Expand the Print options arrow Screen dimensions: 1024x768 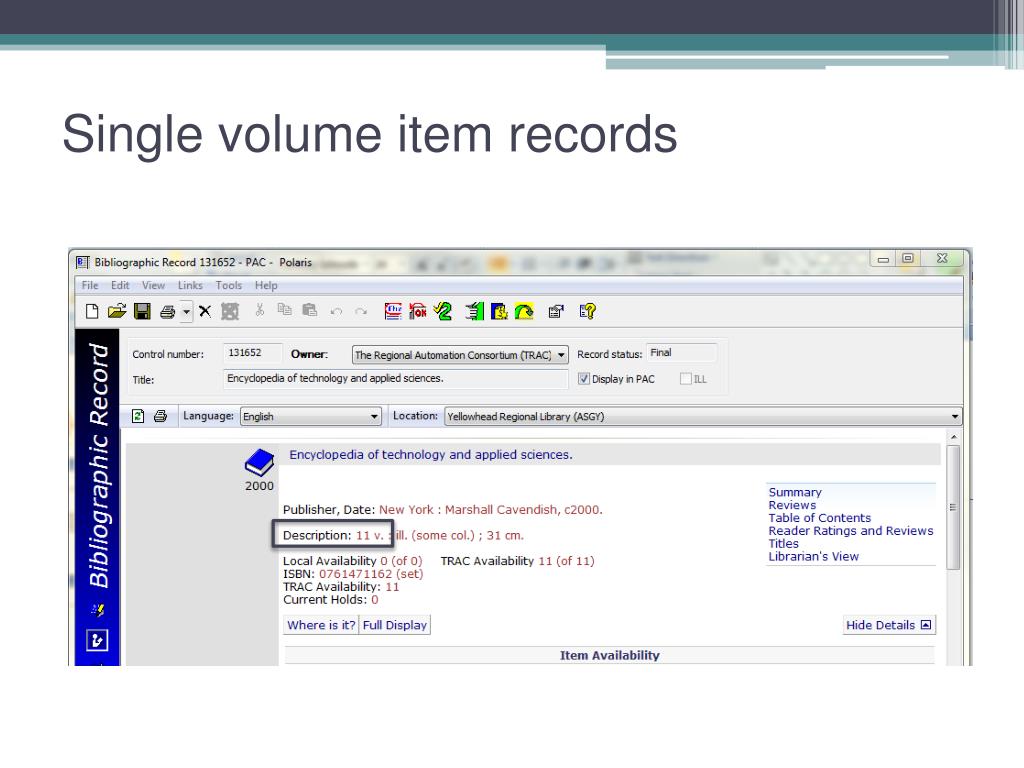(x=186, y=312)
